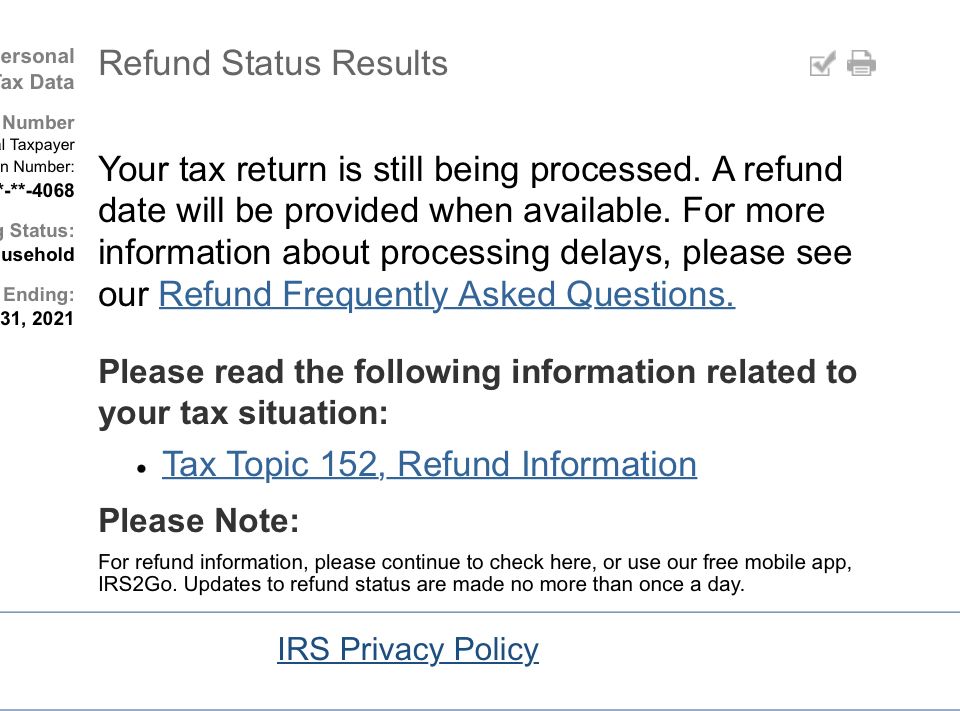Click the Personal Tax Data sidebar heading

click(37, 69)
